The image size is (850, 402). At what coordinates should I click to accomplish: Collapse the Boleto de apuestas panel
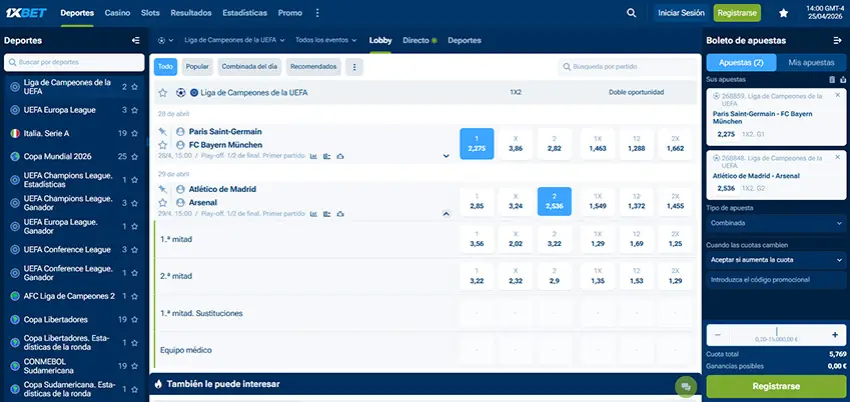tap(838, 41)
